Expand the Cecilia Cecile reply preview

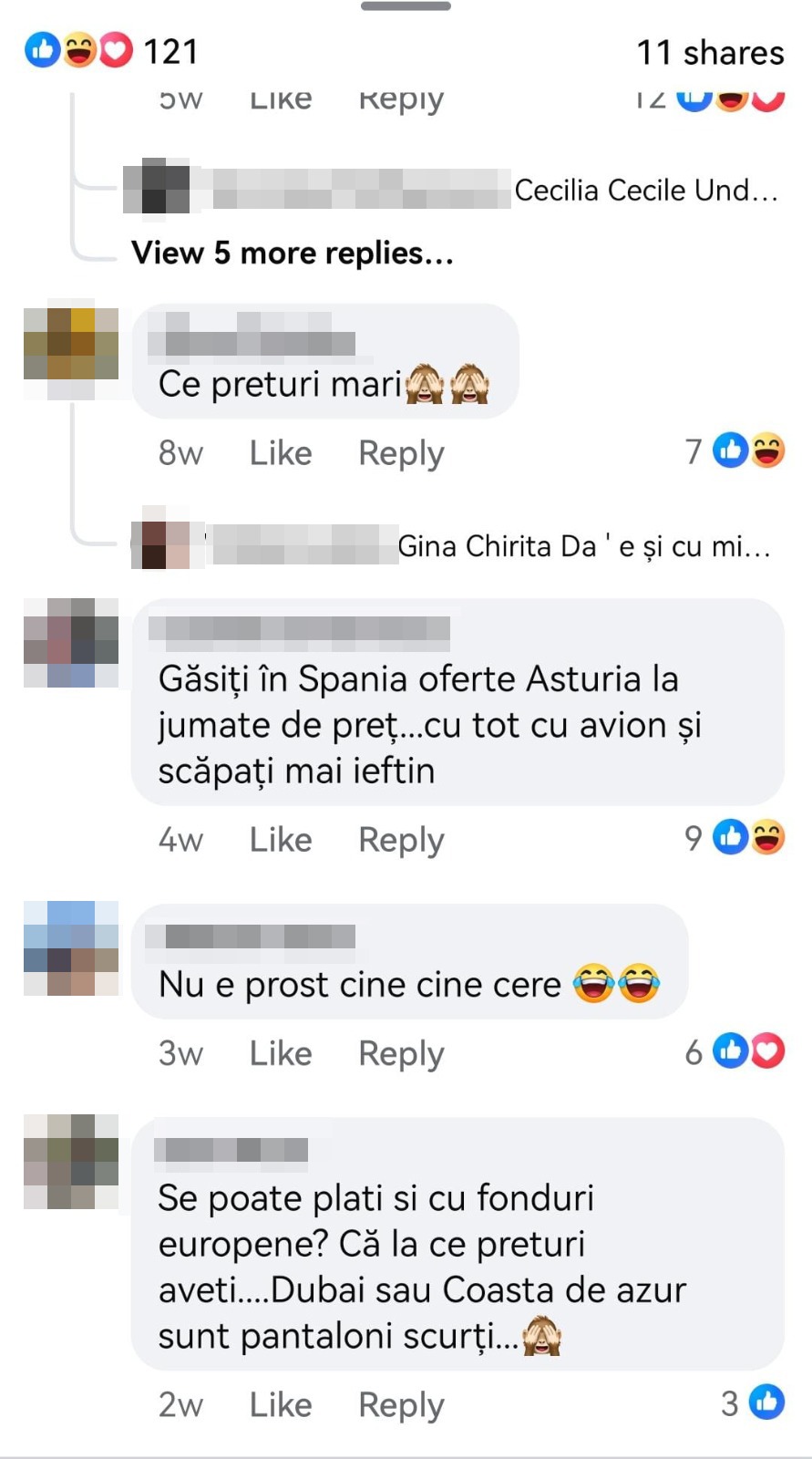click(x=452, y=190)
